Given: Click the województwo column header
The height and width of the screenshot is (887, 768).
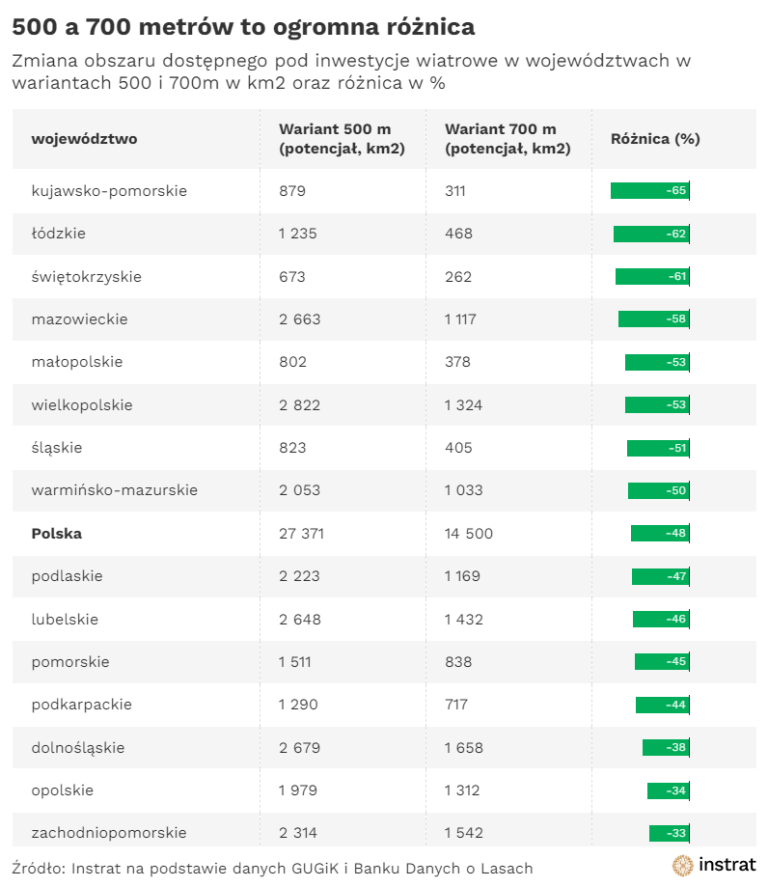Looking at the screenshot, I should pyautogui.click(x=84, y=139).
